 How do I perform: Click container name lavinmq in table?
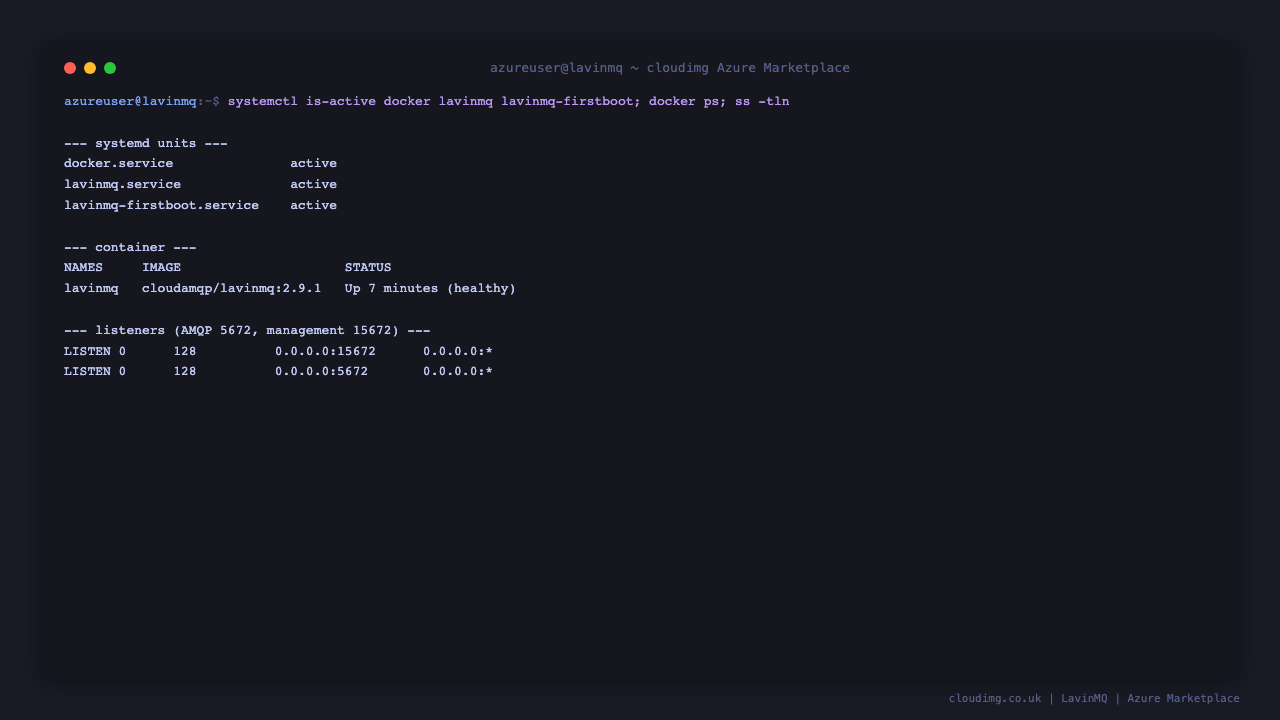(91, 288)
